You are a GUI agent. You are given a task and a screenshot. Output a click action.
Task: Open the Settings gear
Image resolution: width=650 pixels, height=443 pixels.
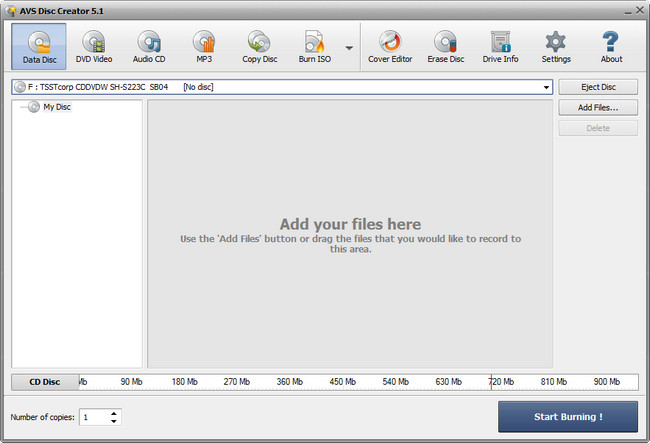point(556,47)
